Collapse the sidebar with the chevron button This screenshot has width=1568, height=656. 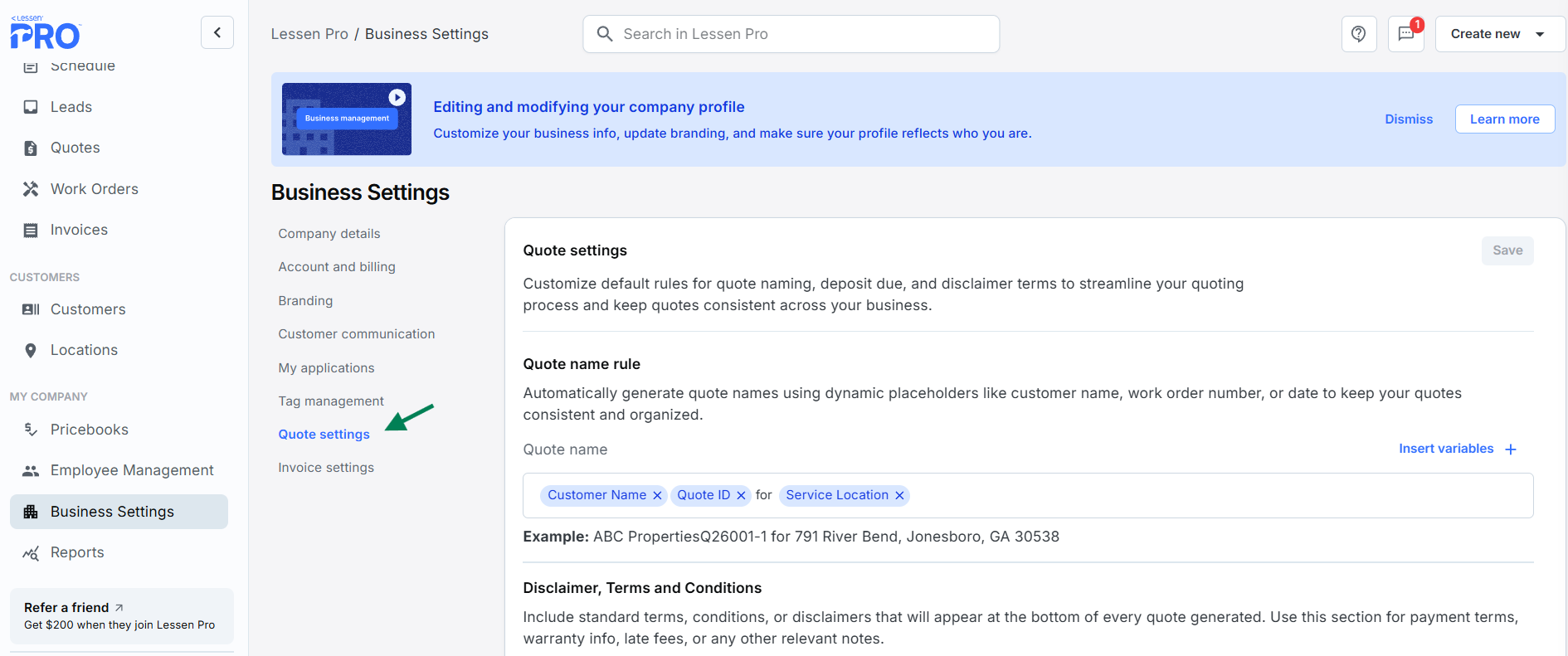click(217, 33)
